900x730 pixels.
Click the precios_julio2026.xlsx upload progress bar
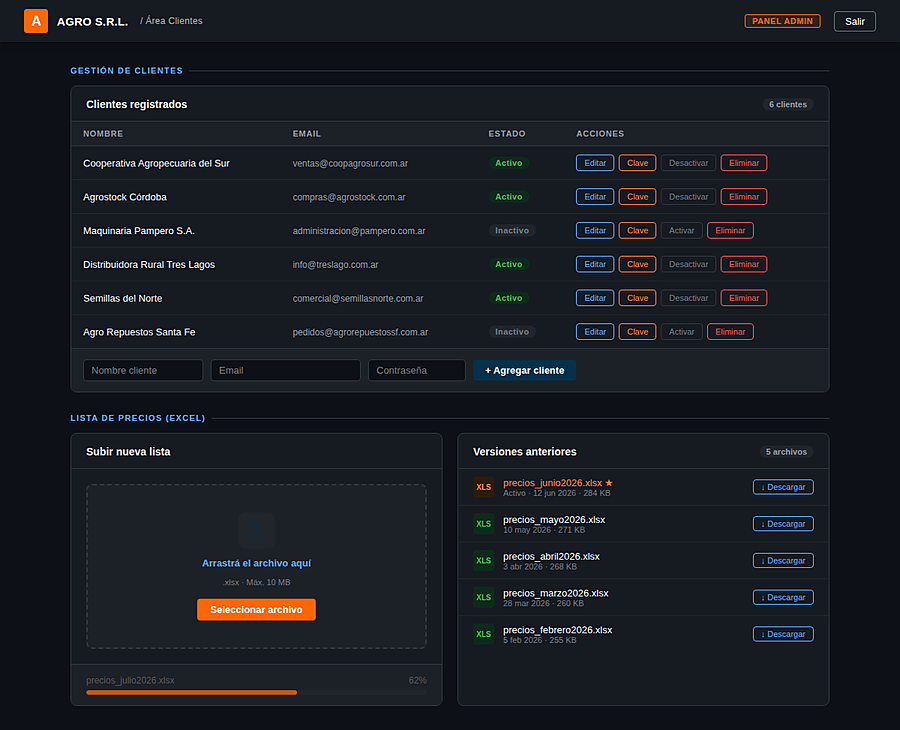coord(256,693)
